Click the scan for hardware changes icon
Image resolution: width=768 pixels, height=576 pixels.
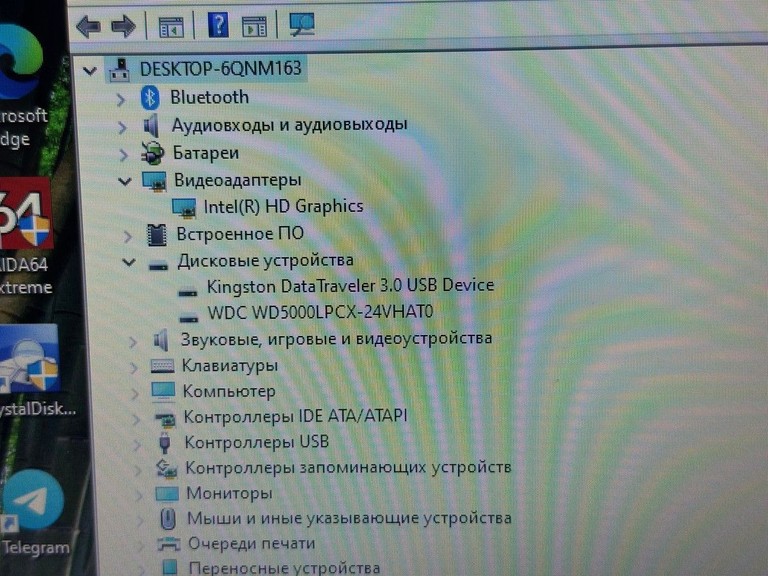[302, 24]
